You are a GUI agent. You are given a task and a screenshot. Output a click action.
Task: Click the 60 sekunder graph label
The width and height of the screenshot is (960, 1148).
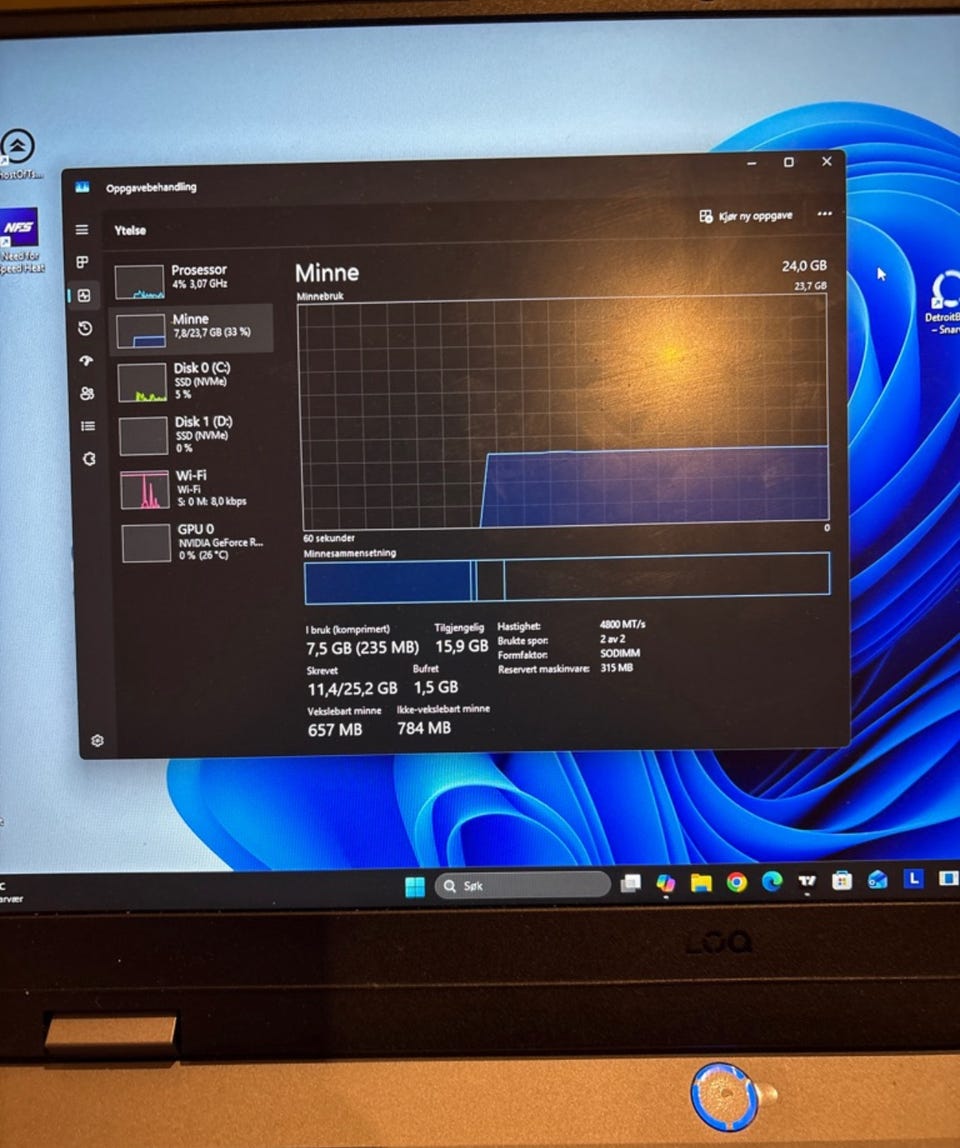click(x=329, y=538)
